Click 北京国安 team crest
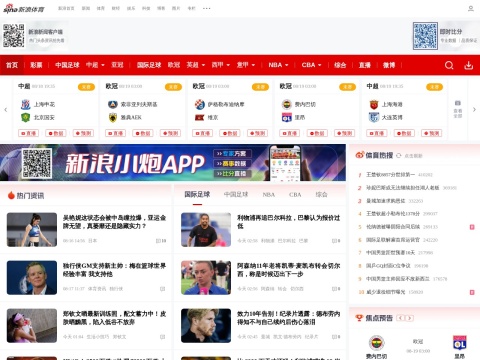The height and width of the screenshot is (360, 480). pos(25,117)
